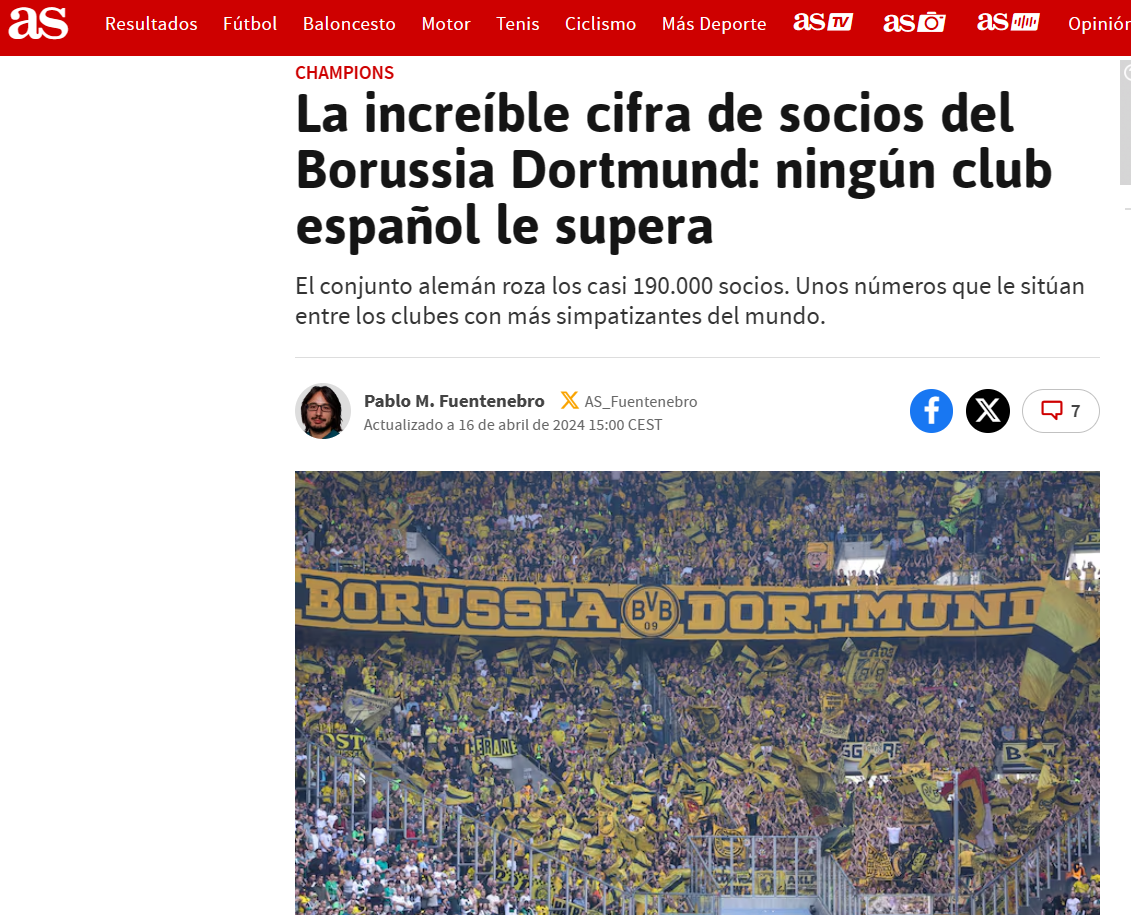Screen dimensions: 1131x915
Task: Open the comments bubble showing 7
Action: 1060,411
